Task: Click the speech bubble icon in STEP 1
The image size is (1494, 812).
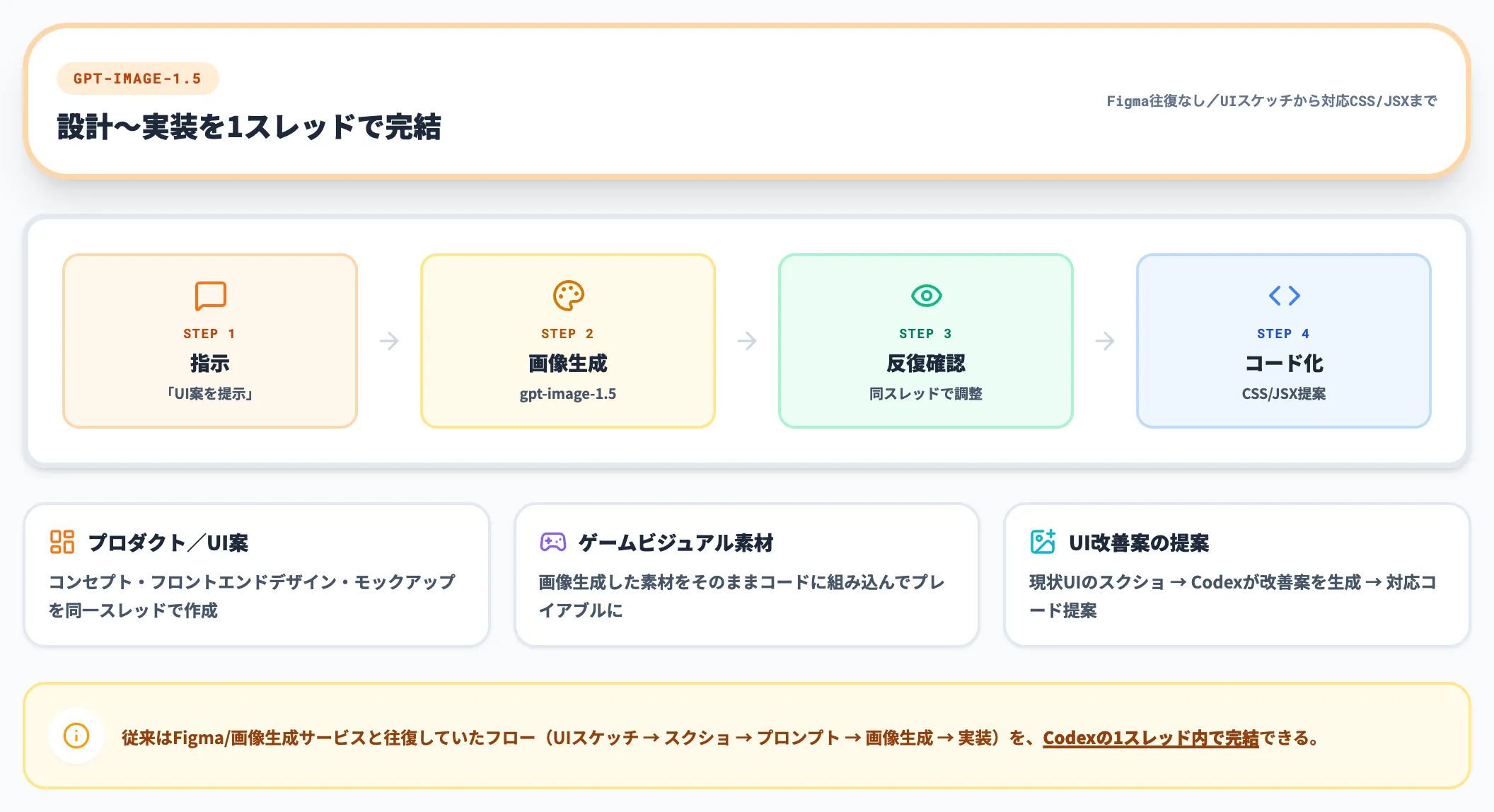Action: tap(210, 296)
